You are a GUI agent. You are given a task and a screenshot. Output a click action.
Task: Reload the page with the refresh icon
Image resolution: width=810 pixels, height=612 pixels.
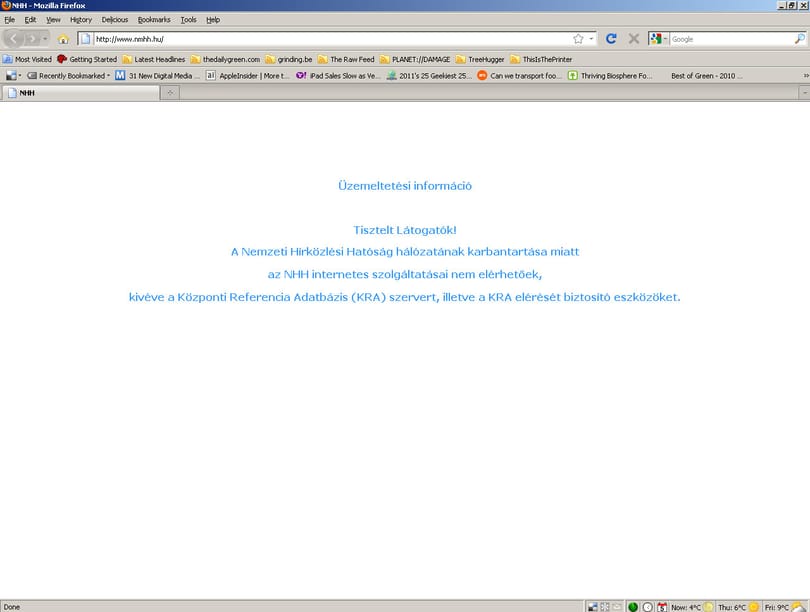(611, 39)
